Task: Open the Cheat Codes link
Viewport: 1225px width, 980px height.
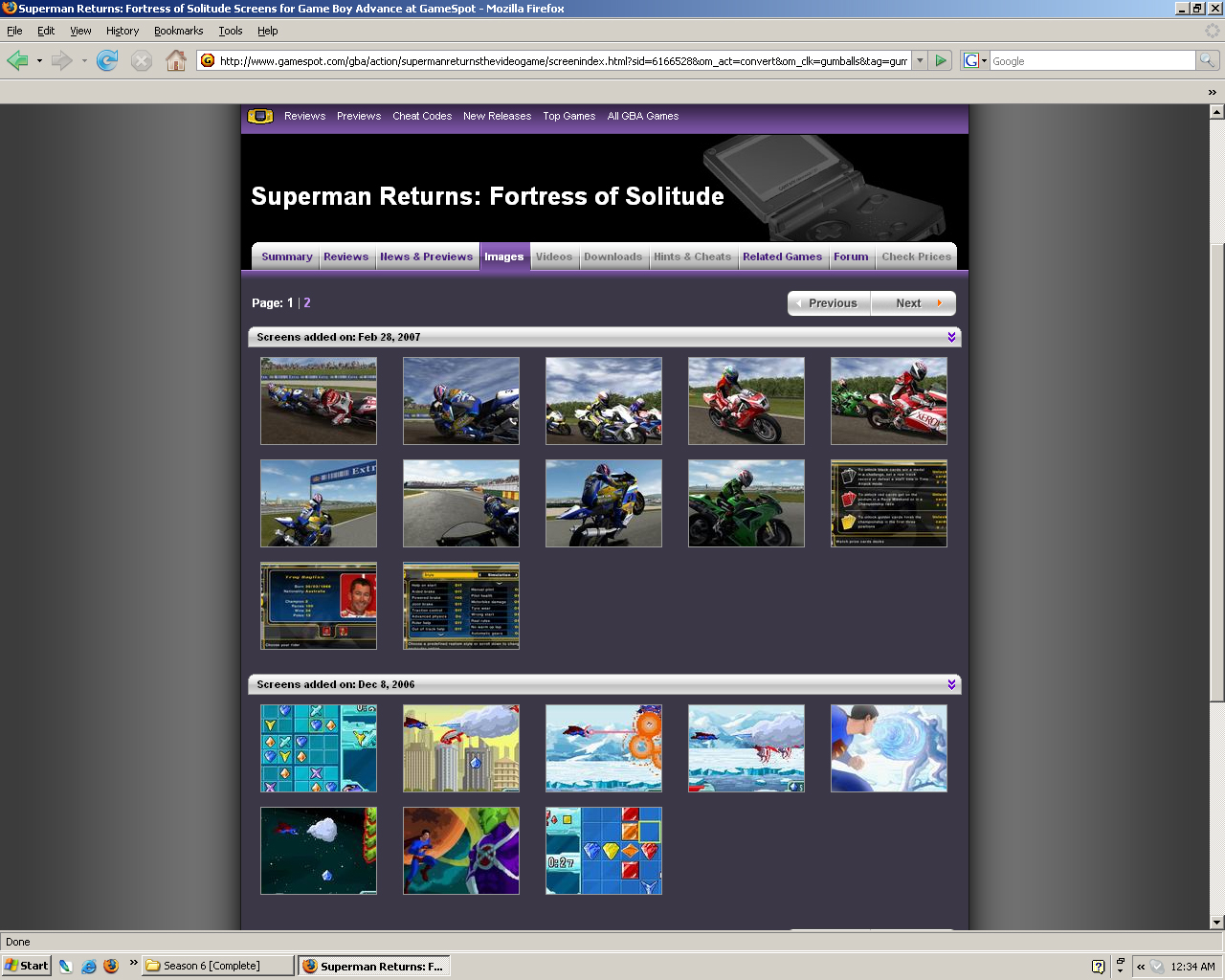Action: pyautogui.click(x=422, y=116)
